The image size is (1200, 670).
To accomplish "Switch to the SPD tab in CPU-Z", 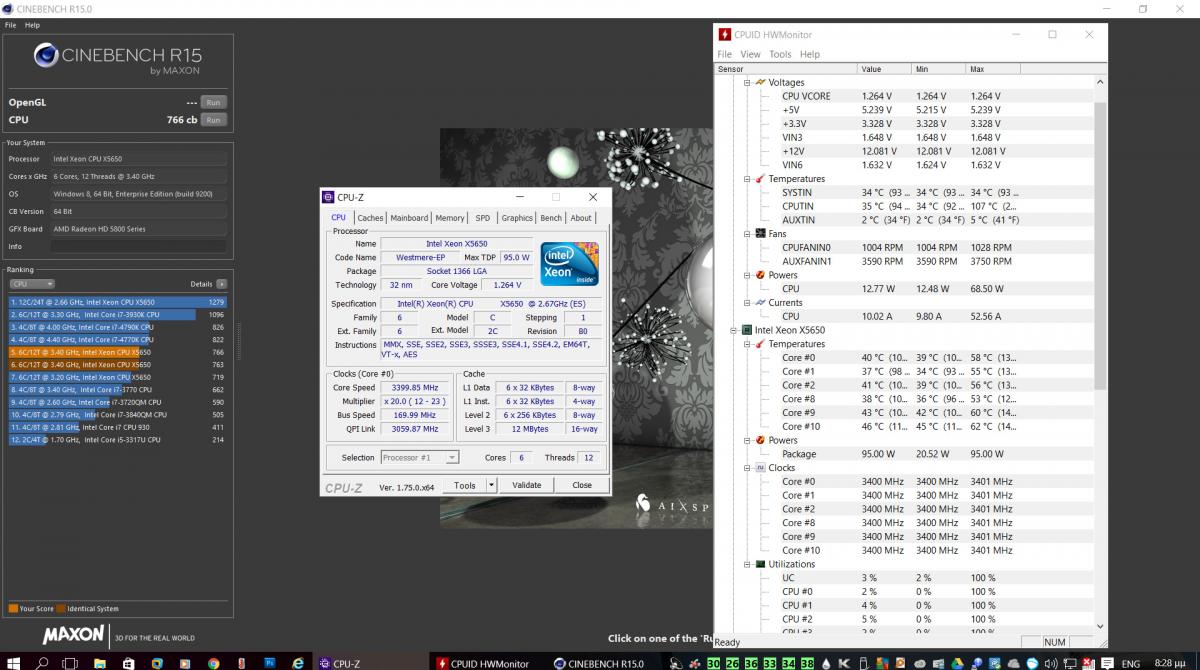I will [483, 218].
